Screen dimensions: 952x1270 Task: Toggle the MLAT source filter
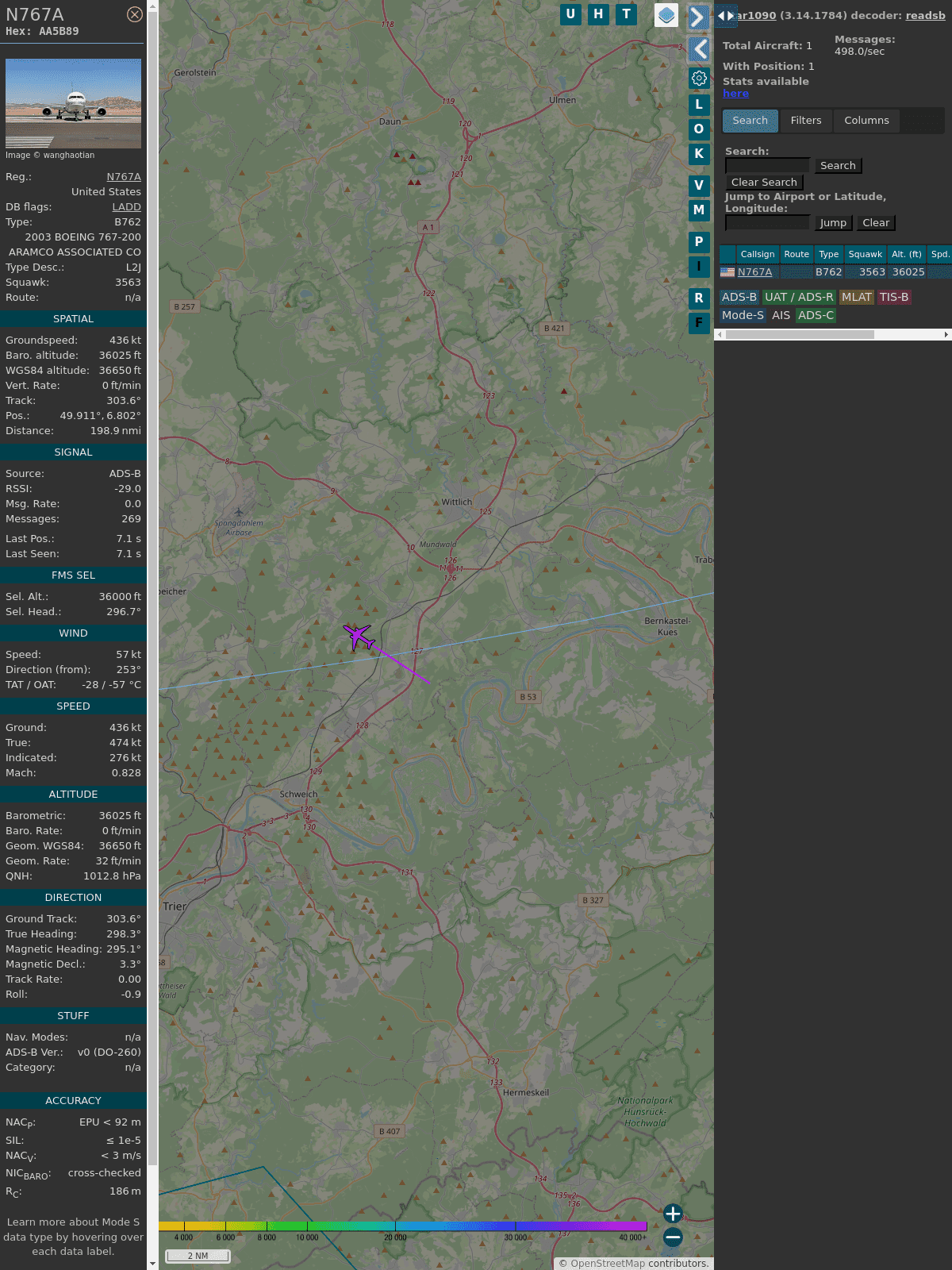pyautogui.click(x=856, y=297)
